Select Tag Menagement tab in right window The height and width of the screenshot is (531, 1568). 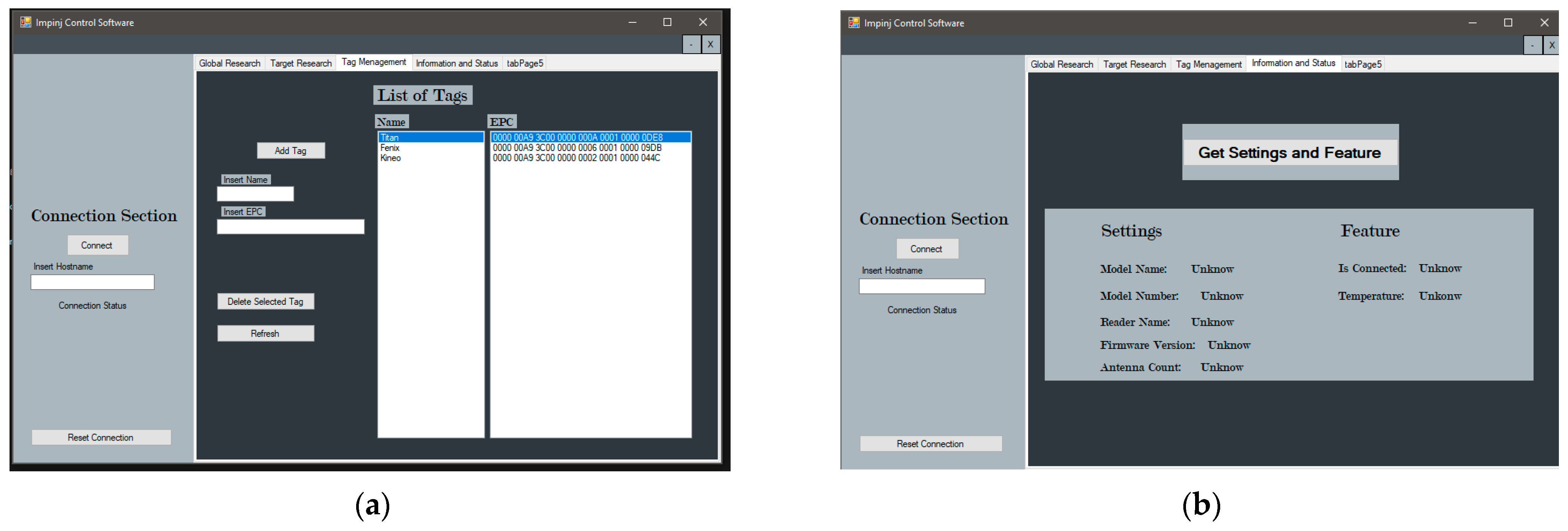(x=1208, y=65)
